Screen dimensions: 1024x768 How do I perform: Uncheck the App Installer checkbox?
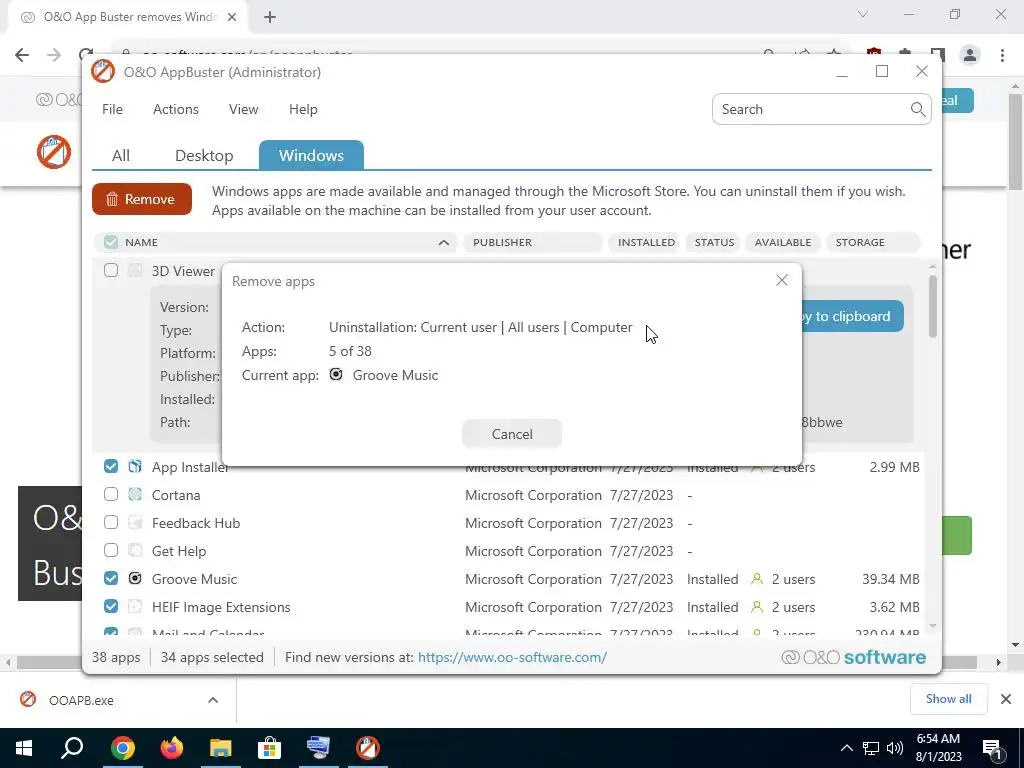tap(111, 466)
